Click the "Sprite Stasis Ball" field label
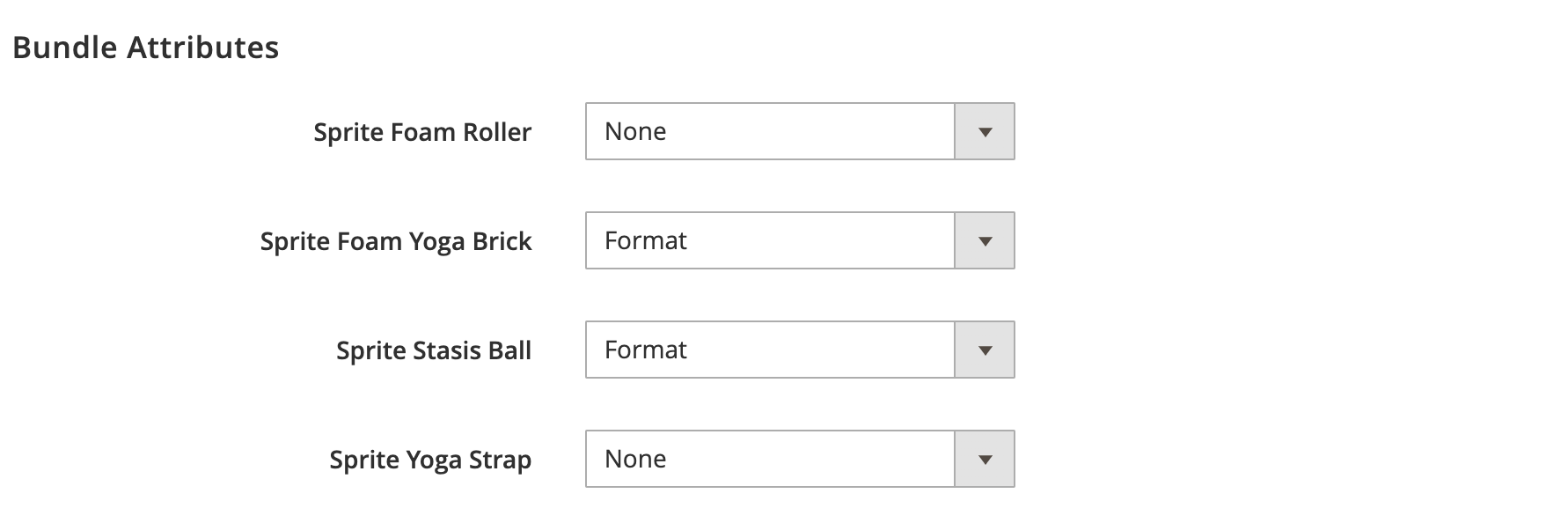The height and width of the screenshot is (523, 1568). [x=434, y=350]
